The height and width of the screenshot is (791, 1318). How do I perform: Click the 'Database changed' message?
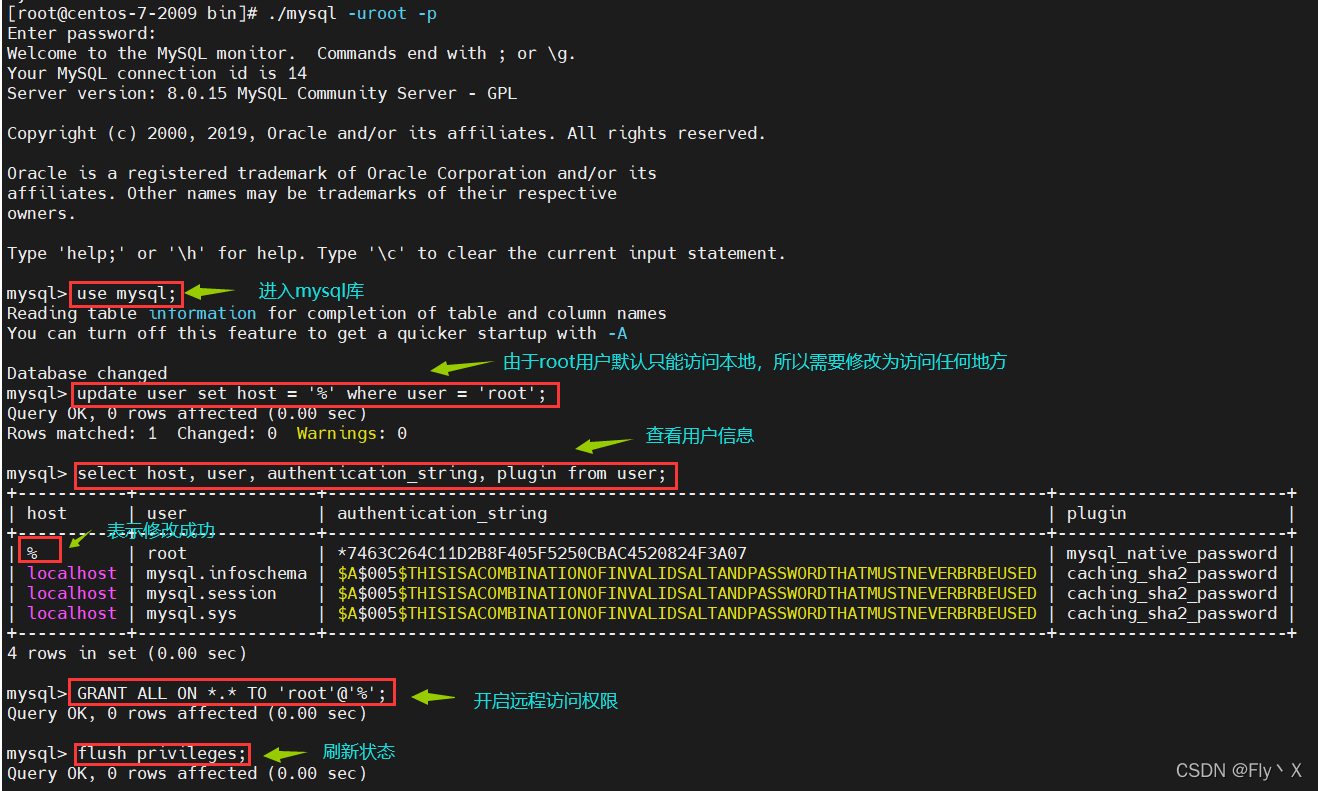click(87, 373)
